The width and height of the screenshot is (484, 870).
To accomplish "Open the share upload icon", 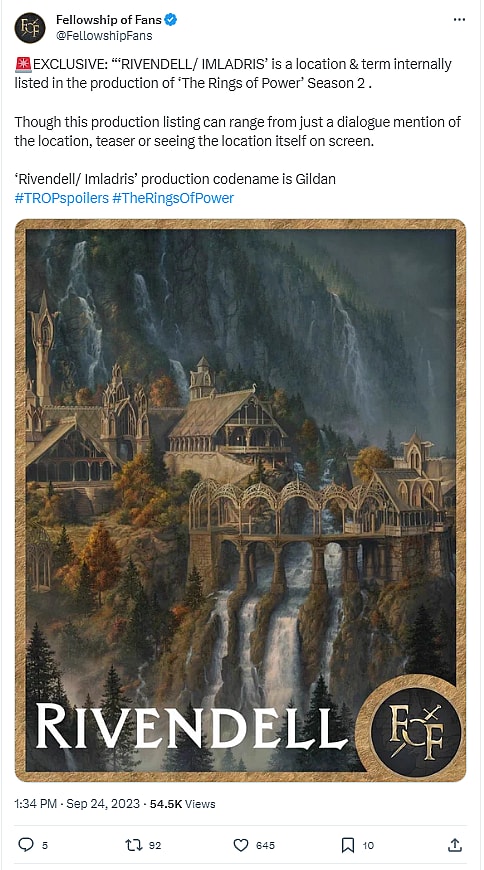I will click(455, 844).
